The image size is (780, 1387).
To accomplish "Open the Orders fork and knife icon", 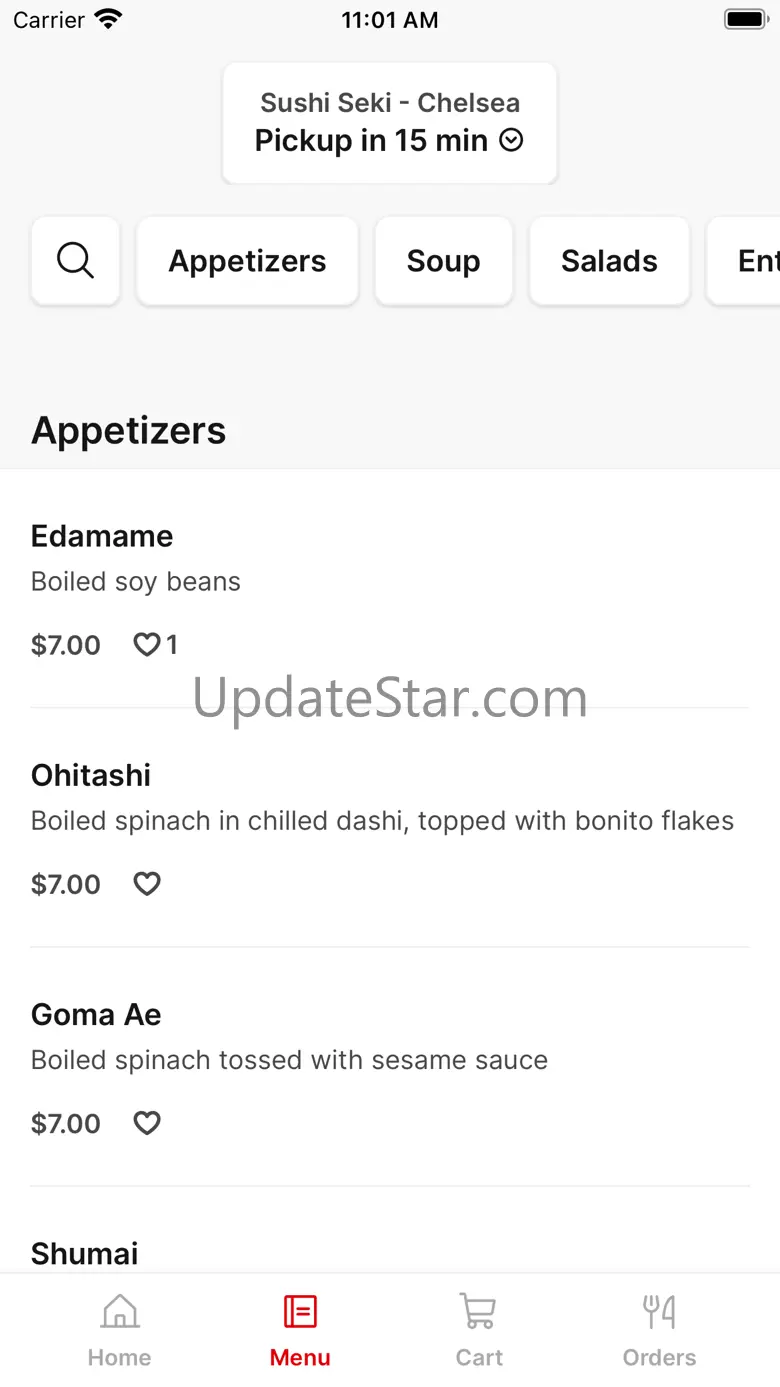I will tap(659, 1310).
